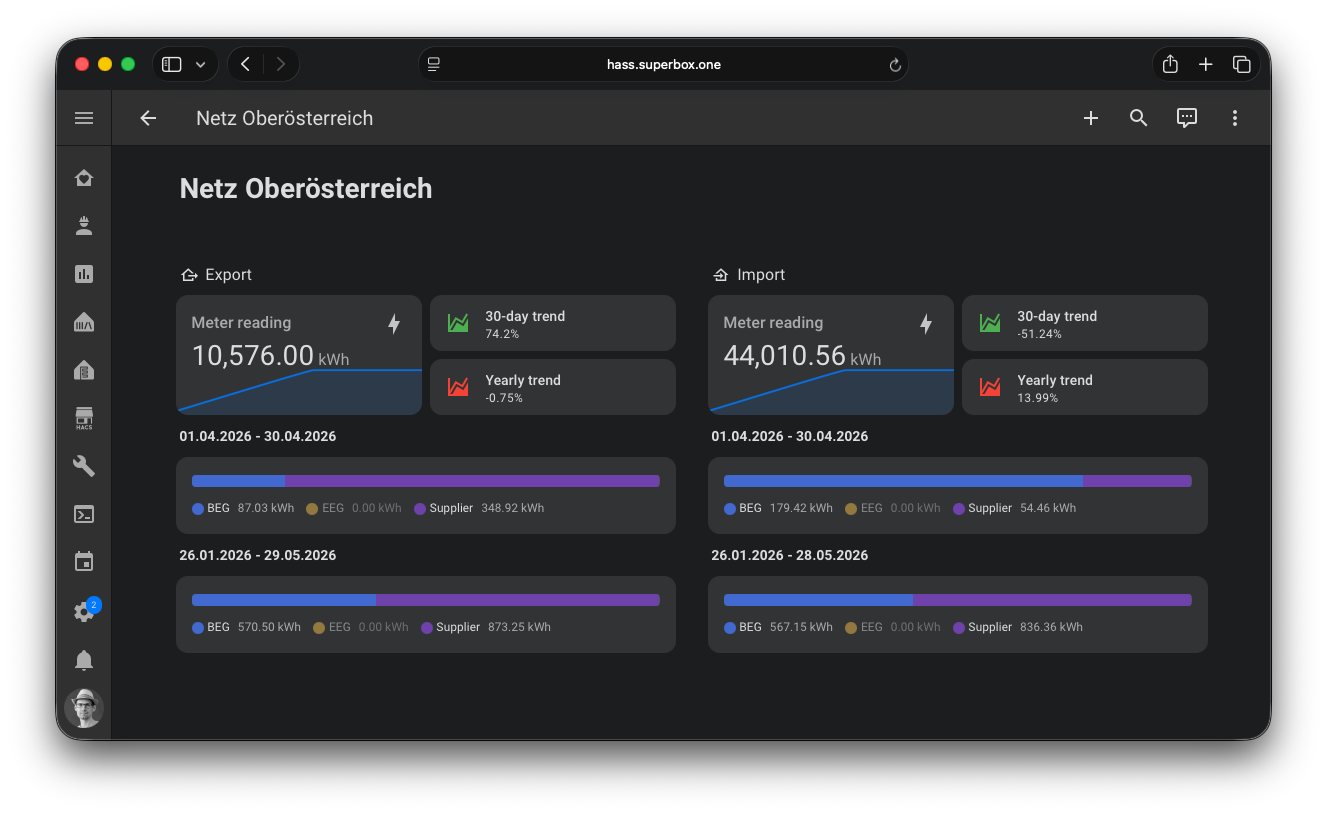
Task: Open the home overview dashboard icon
Action: [x=84, y=177]
